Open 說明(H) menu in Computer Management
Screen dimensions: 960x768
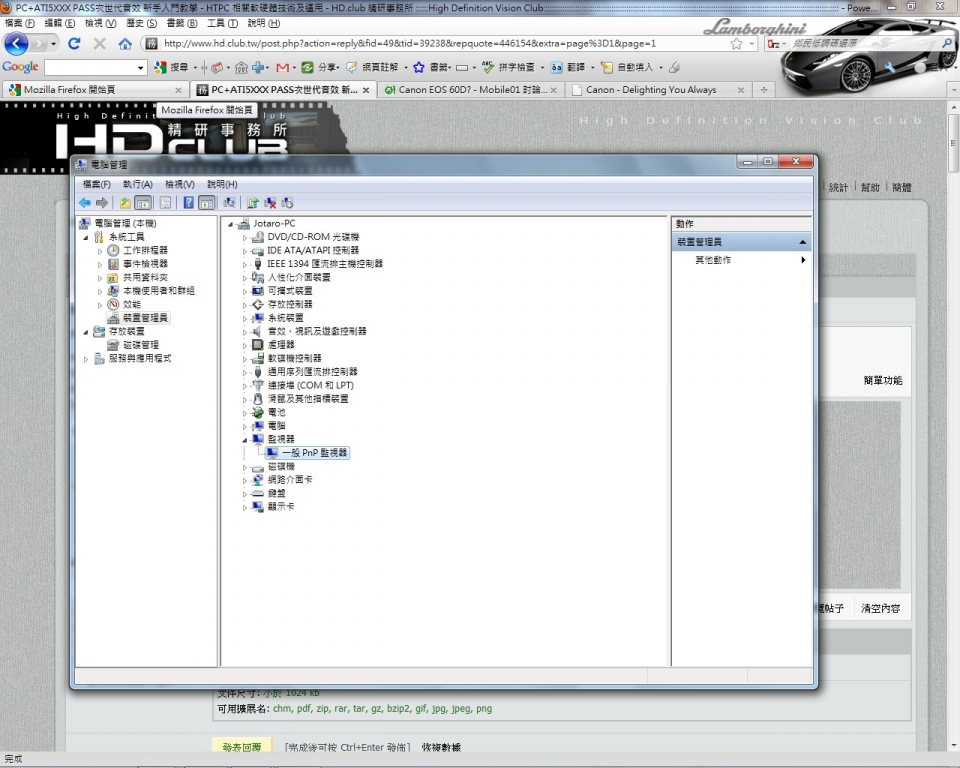(222, 184)
